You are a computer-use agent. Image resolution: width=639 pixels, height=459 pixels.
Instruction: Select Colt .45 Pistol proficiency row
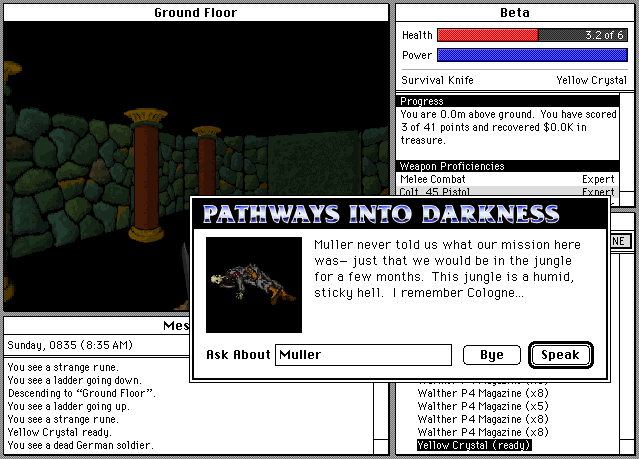pos(507,191)
